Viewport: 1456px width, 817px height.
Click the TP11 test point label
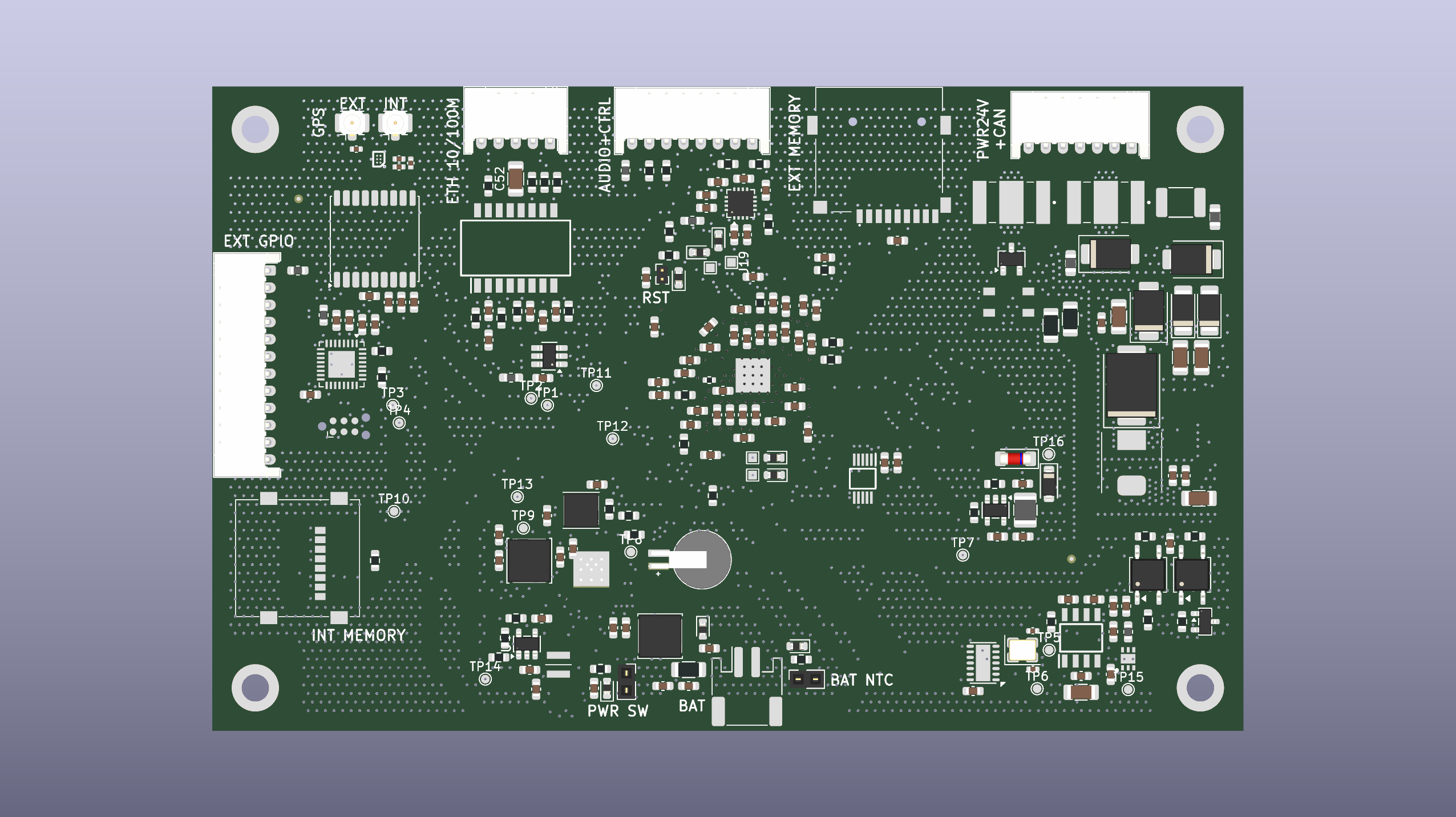(596, 373)
